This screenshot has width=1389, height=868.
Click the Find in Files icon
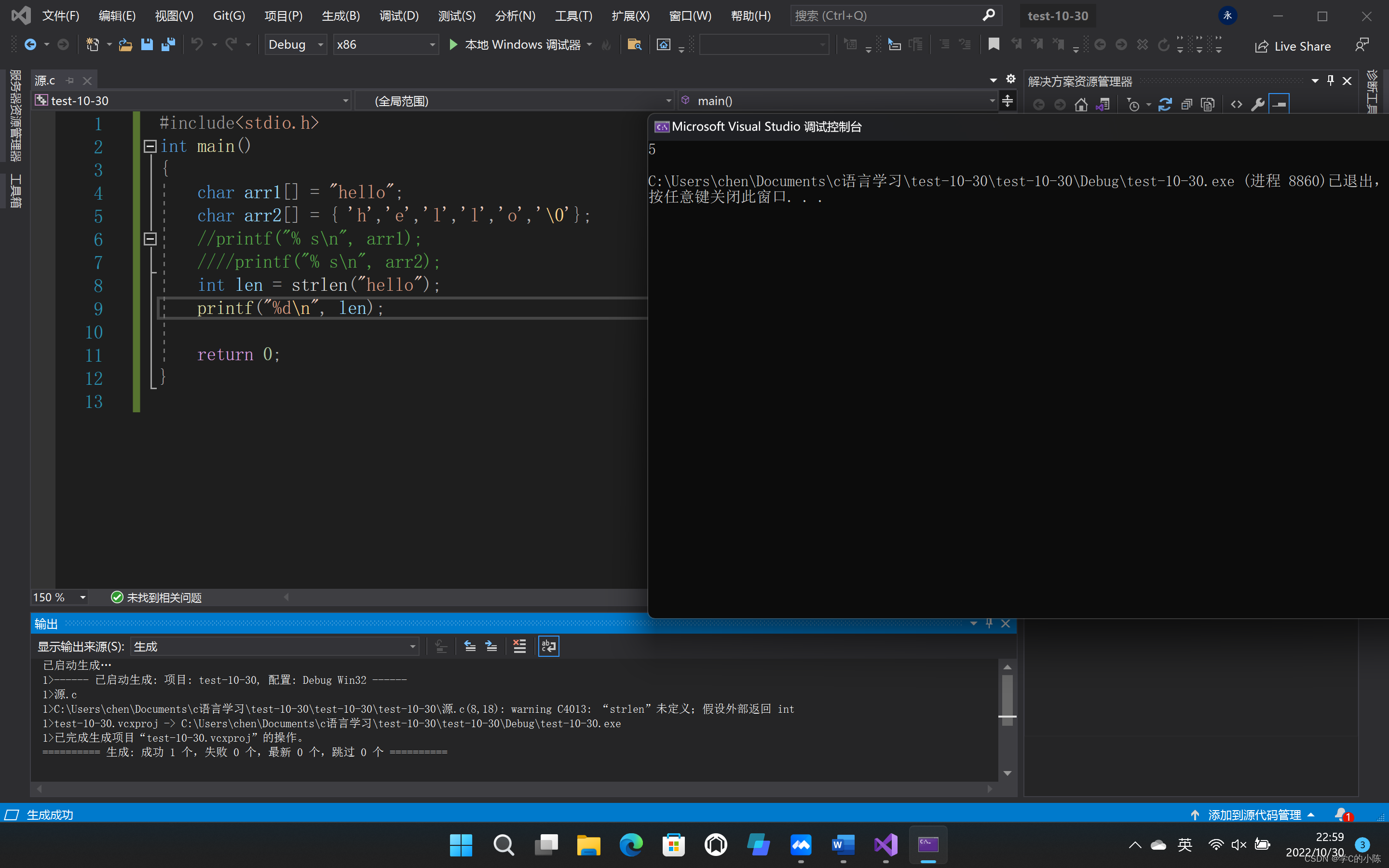point(634,44)
